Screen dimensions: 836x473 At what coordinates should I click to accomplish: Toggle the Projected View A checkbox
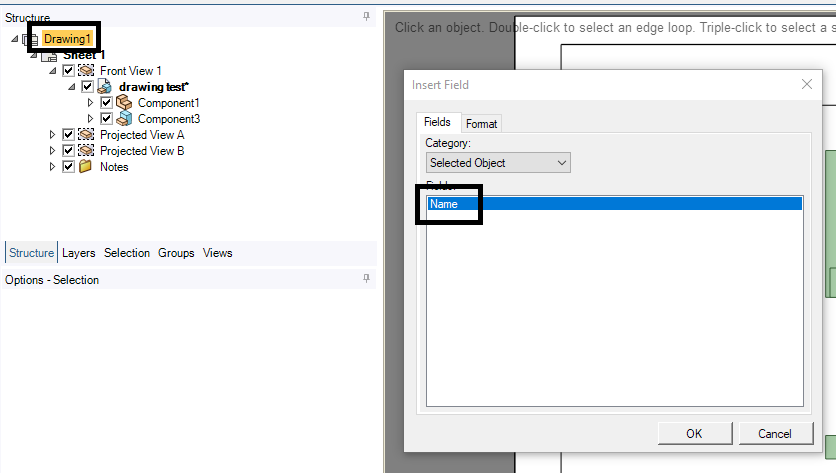68,134
